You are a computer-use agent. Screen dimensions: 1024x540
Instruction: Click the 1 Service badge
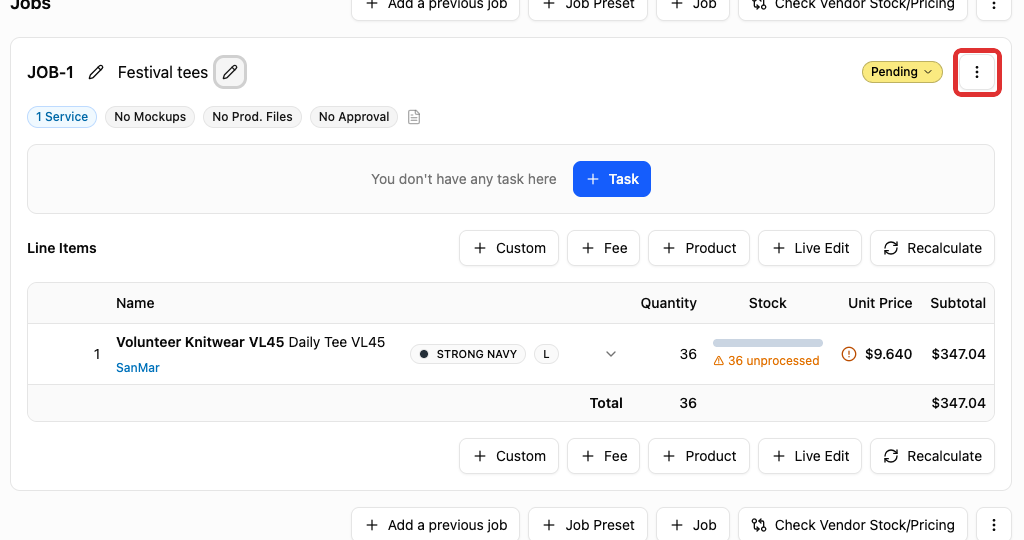click(62, 117)
